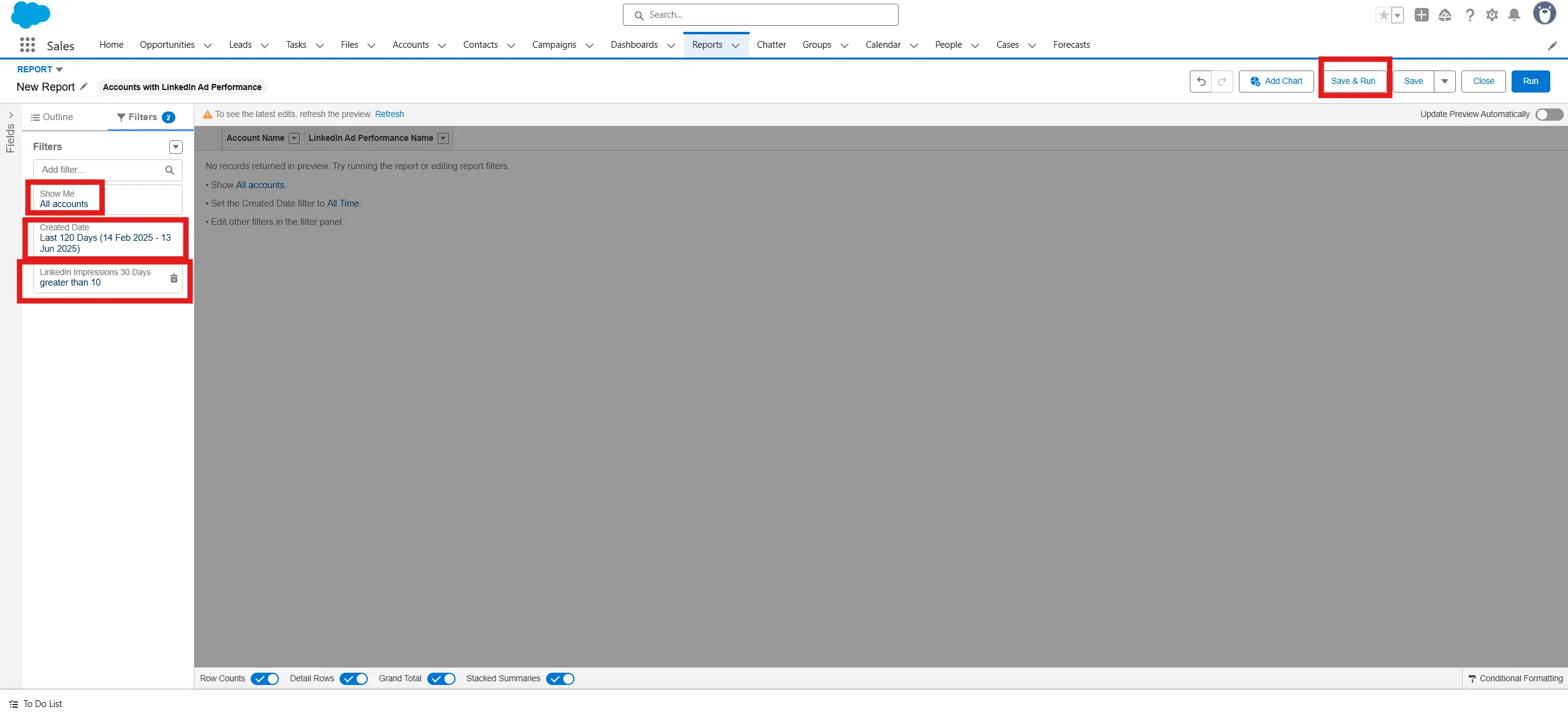This screenshot has height=715, width=1568.
Task: Open the App Launcher grid icon
Action: (28, 45)
